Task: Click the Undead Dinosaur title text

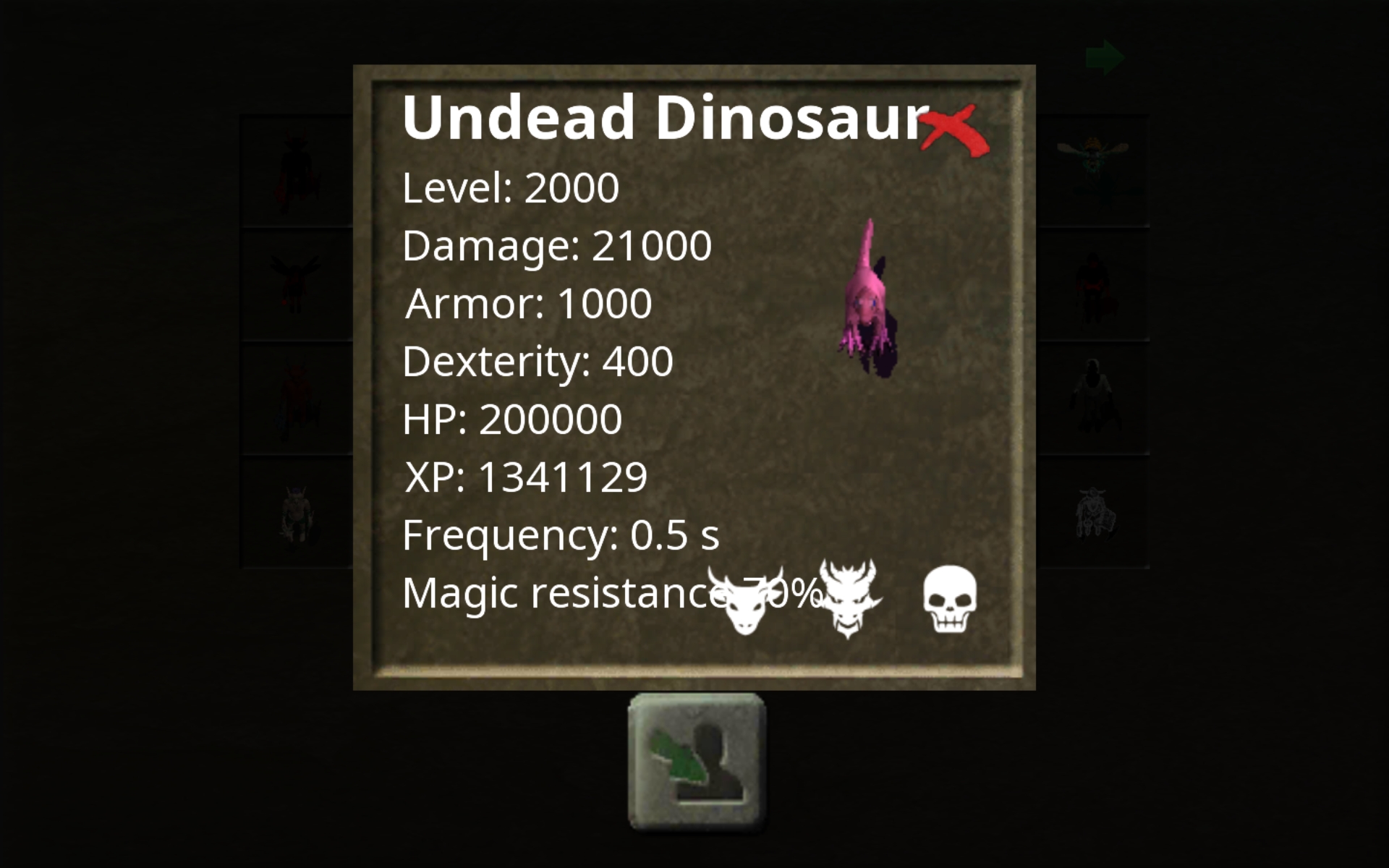Action: 666,117
